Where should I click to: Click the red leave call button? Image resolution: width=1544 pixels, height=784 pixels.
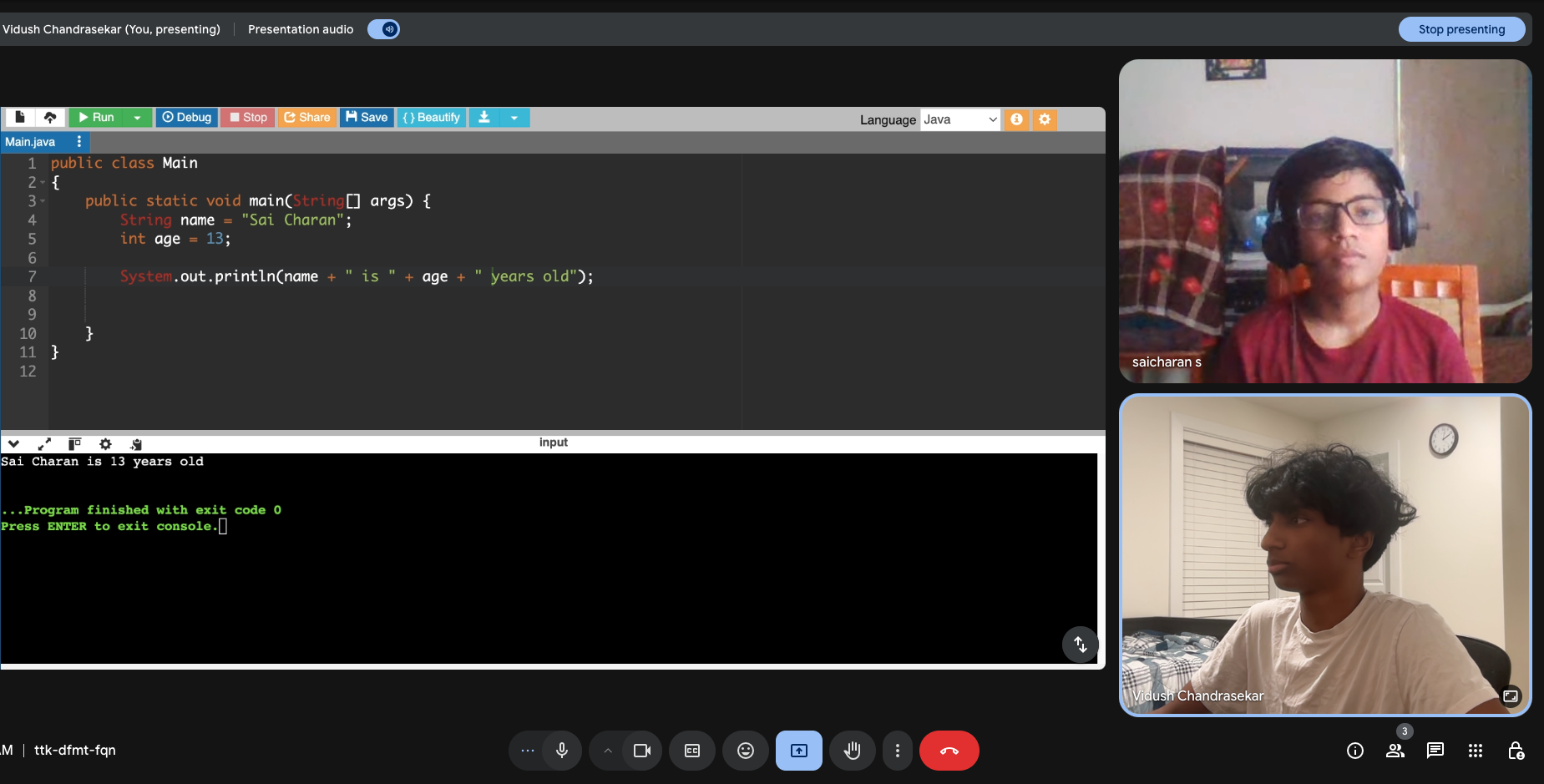point(949,751)
